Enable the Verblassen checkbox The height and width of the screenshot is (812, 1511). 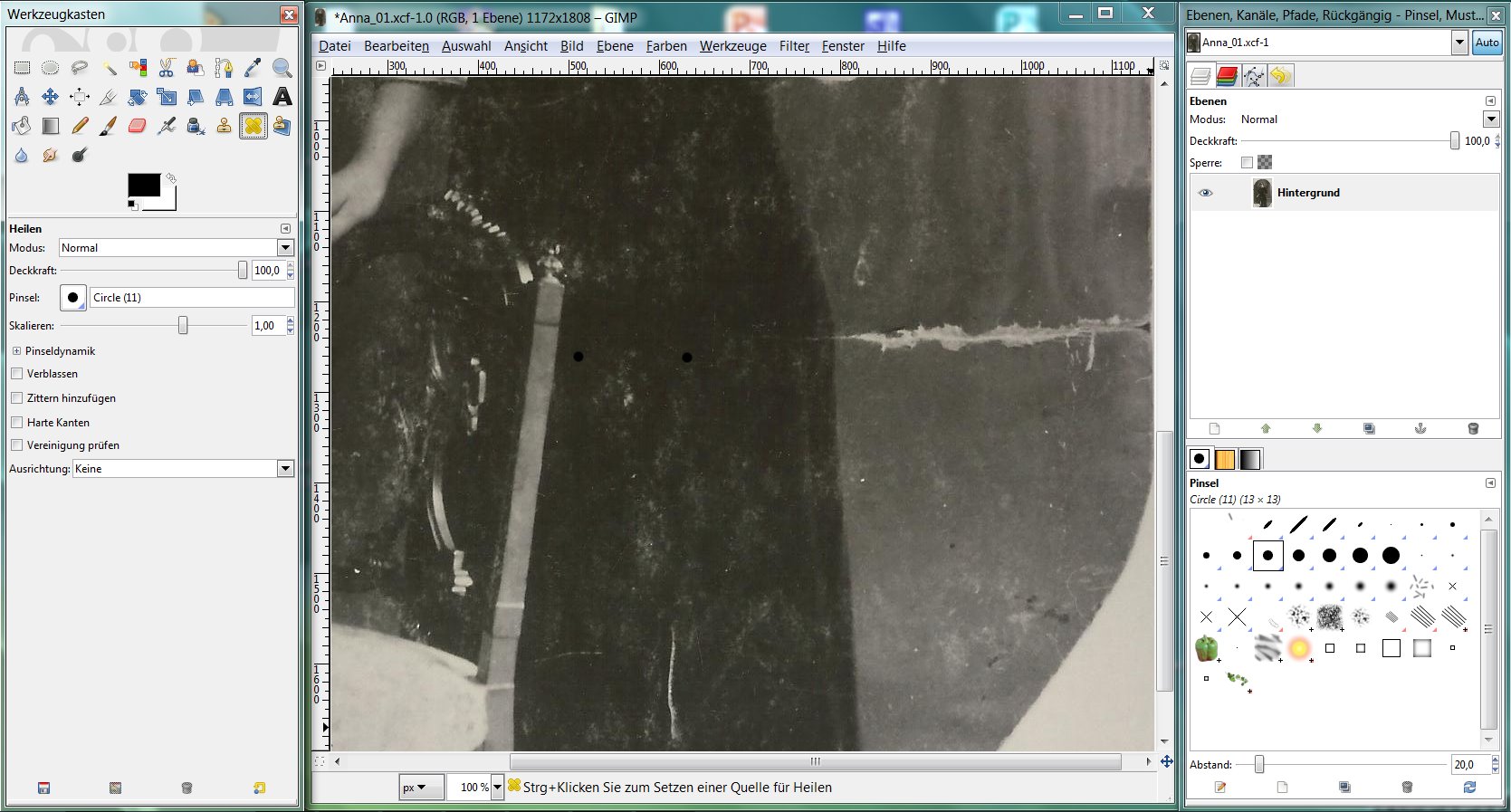point(16,374)
